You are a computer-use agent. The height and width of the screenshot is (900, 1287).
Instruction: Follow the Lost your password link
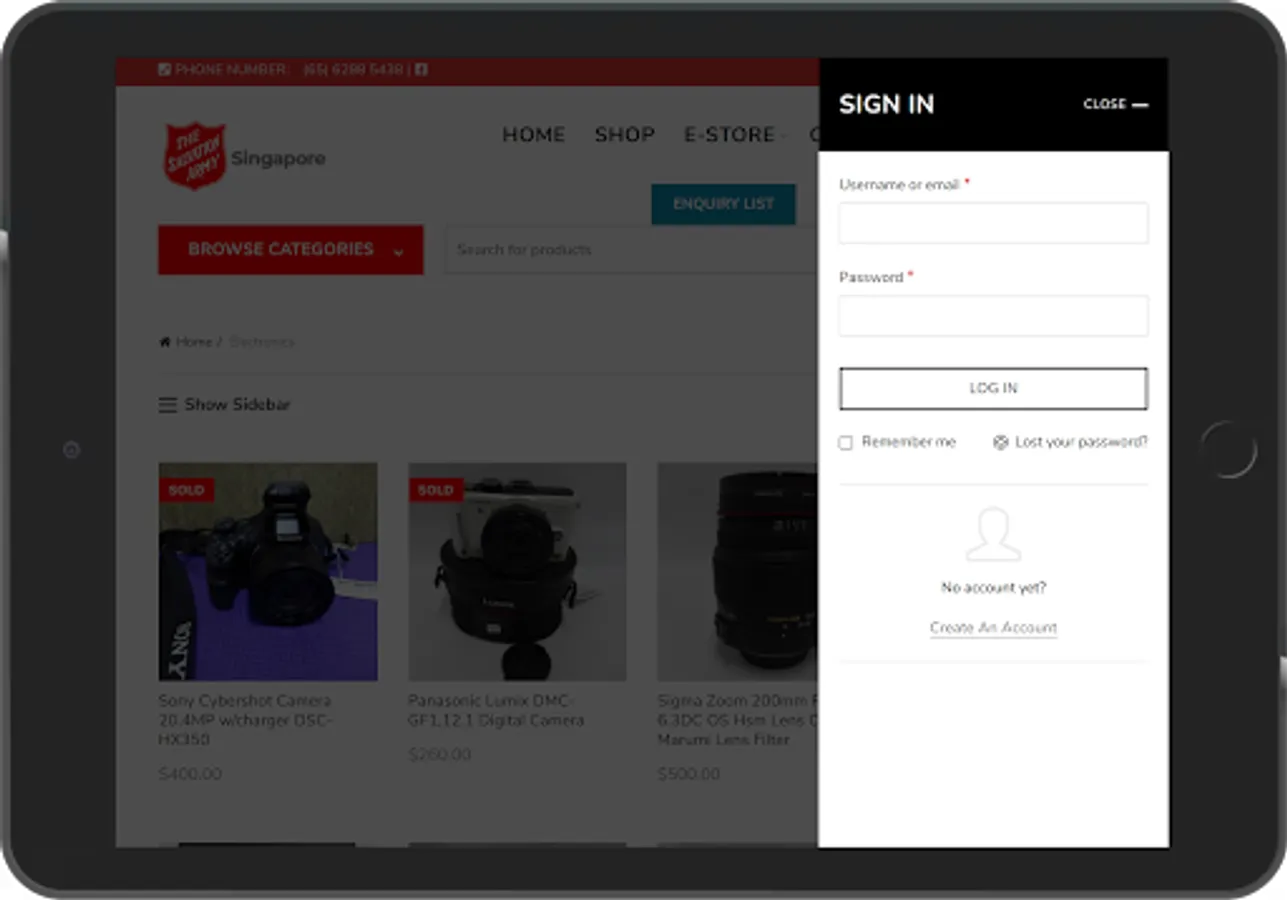(x=1081, y=442)
